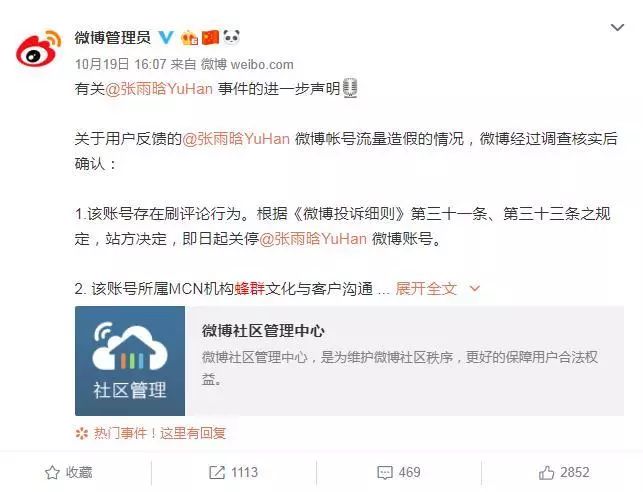643x492 pixels.
Task: Click the panda badge icon
Action: [x=232, y=37]
